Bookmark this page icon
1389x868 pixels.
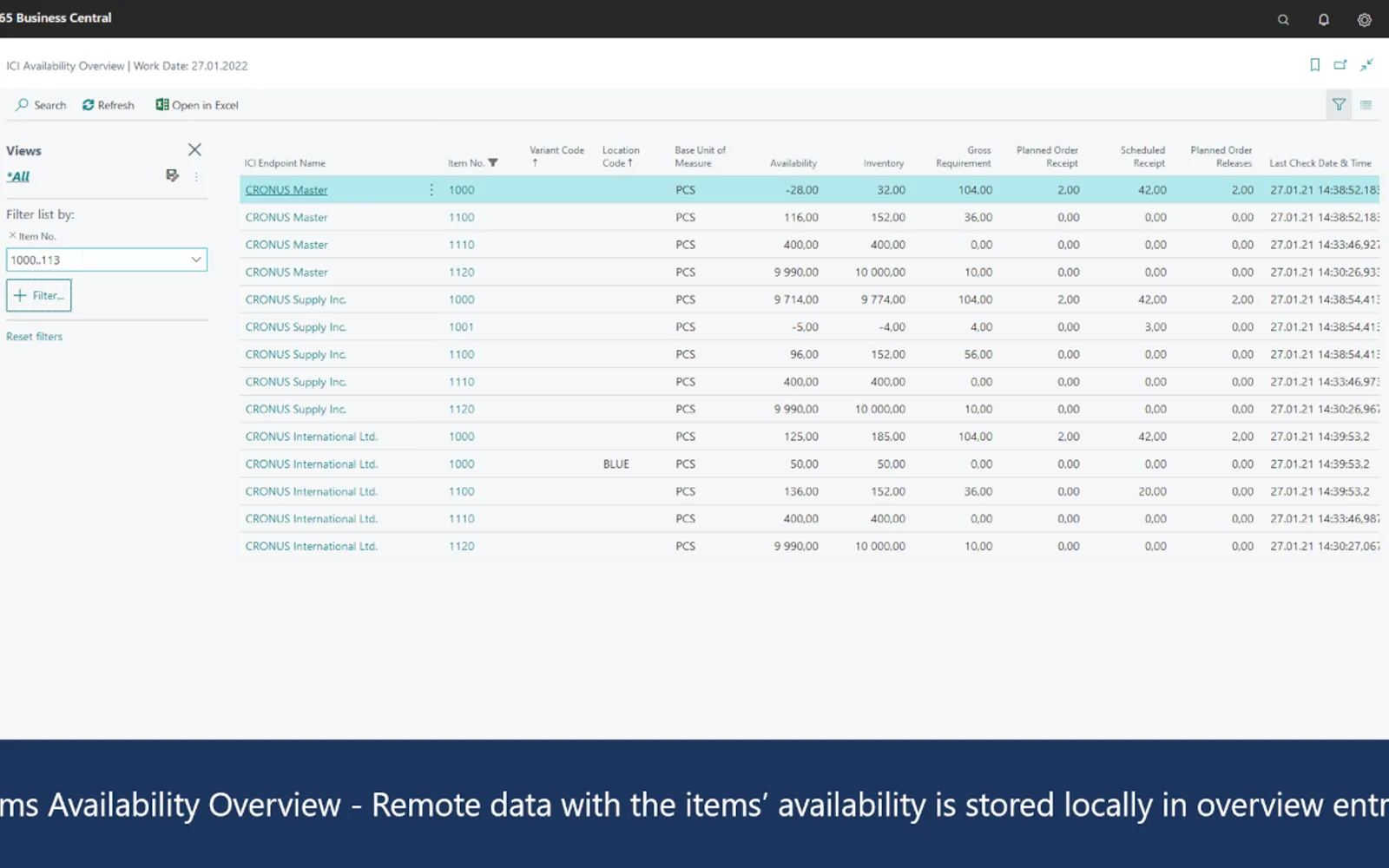tap(1314, 65)
